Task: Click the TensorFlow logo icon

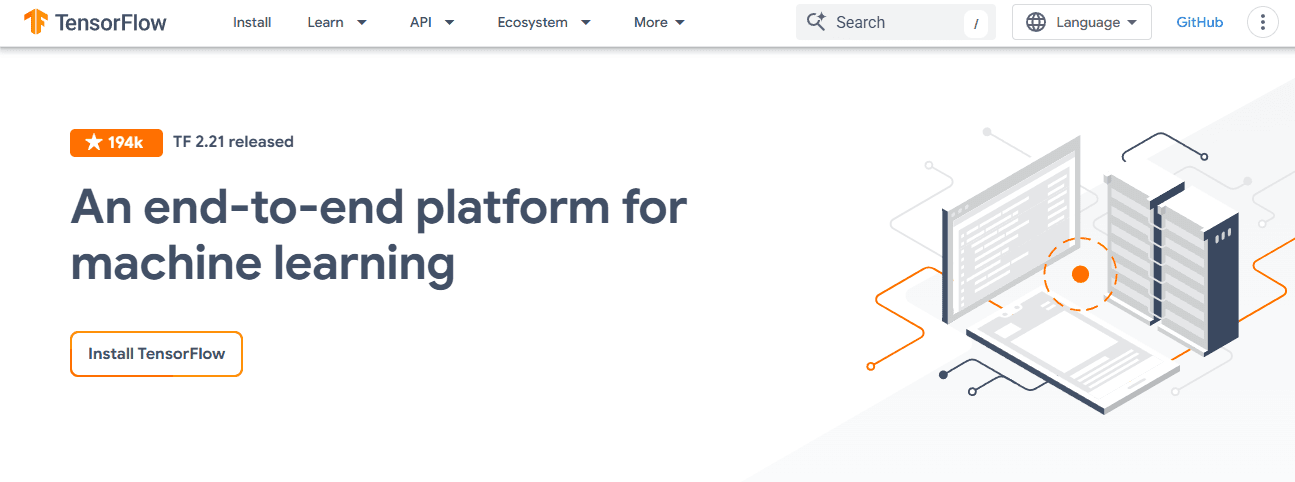Action: point(36,22)
